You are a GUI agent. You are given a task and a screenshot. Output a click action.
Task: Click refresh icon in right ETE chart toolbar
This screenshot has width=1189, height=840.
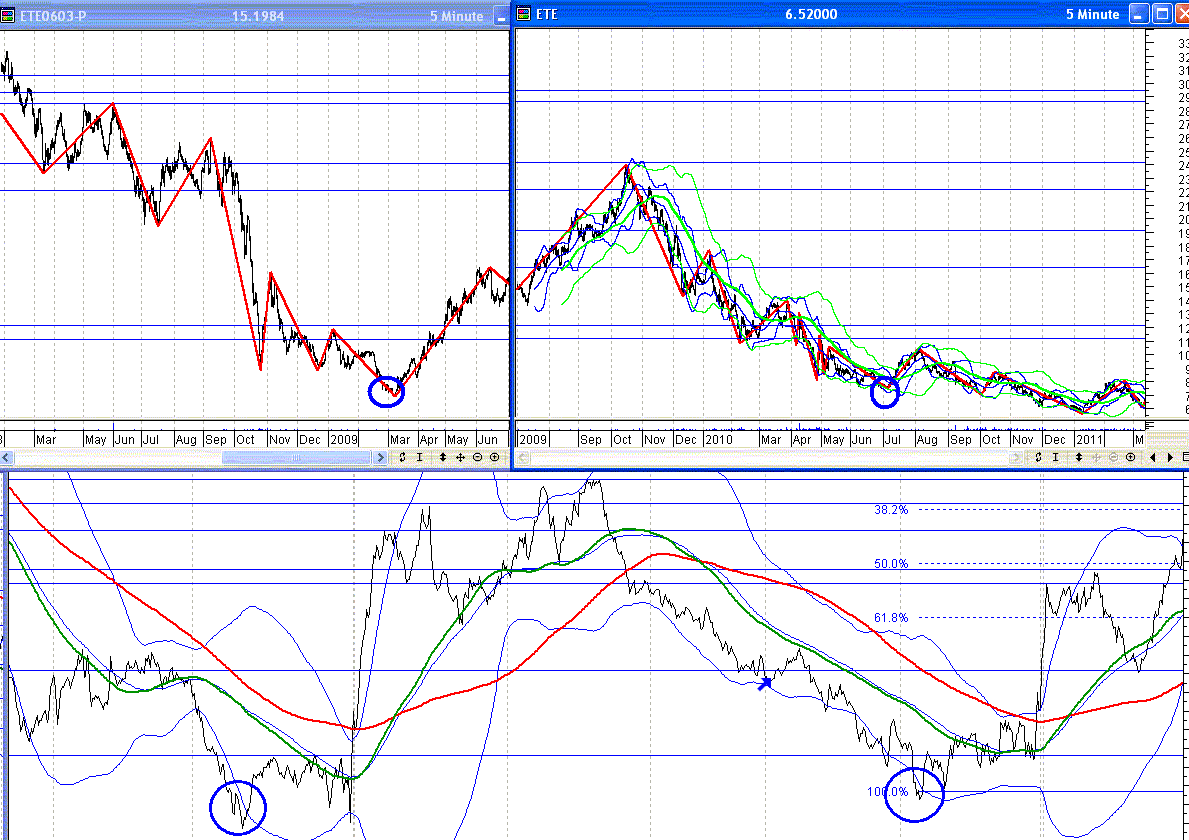(x=1039, y=457)
